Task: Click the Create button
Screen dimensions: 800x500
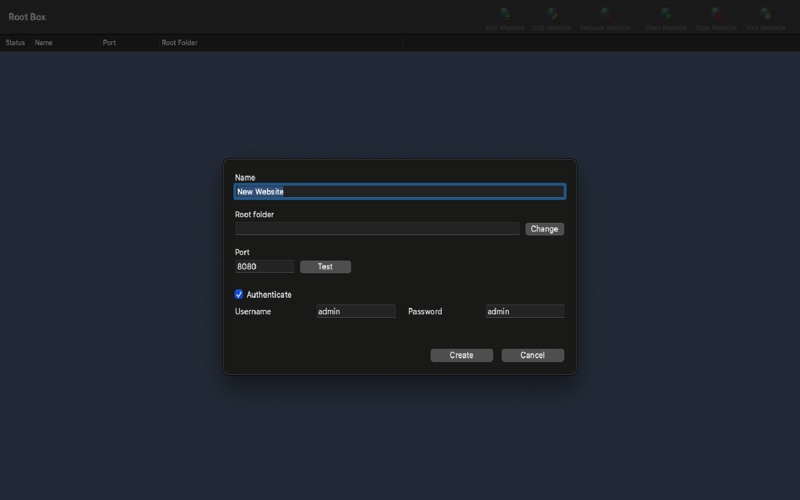Action: (461, 355)
